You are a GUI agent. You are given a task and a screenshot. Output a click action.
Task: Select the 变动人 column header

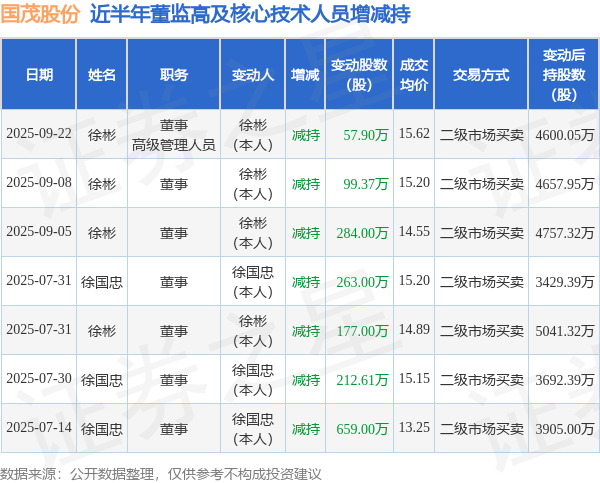[x=253, y=75]
